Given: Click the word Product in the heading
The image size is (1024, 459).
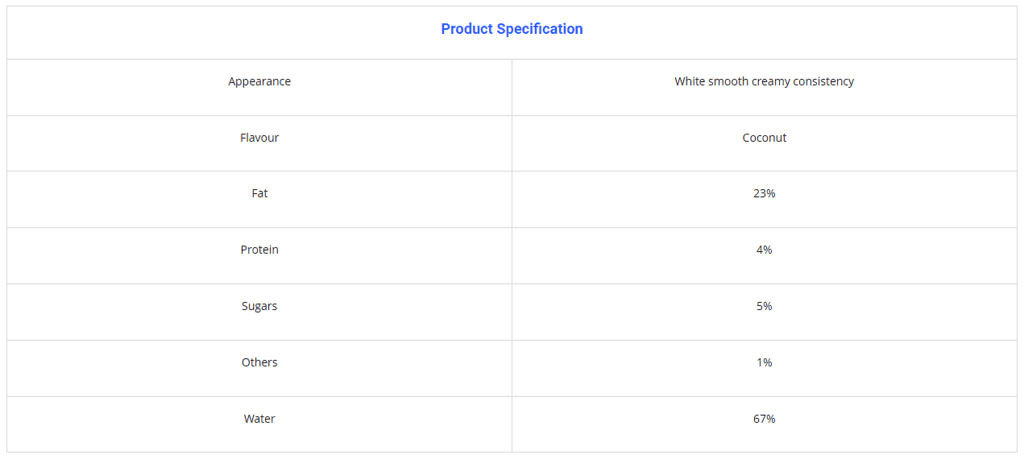Looking at the screenshot, I should [466, 29].
